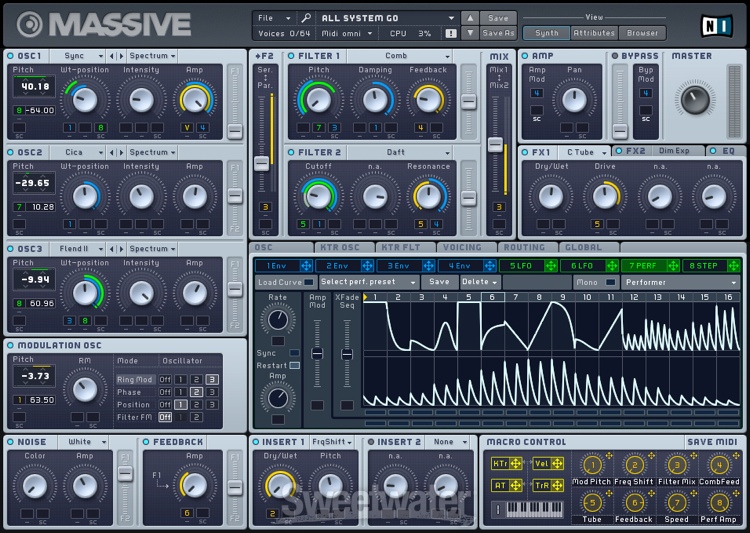Click the SAVE MIDI button
Screen dimensions: 750x533
pos(712,442)
